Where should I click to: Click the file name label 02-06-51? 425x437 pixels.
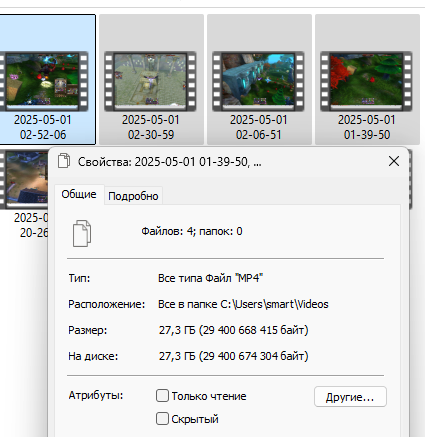tap(259, 135)
